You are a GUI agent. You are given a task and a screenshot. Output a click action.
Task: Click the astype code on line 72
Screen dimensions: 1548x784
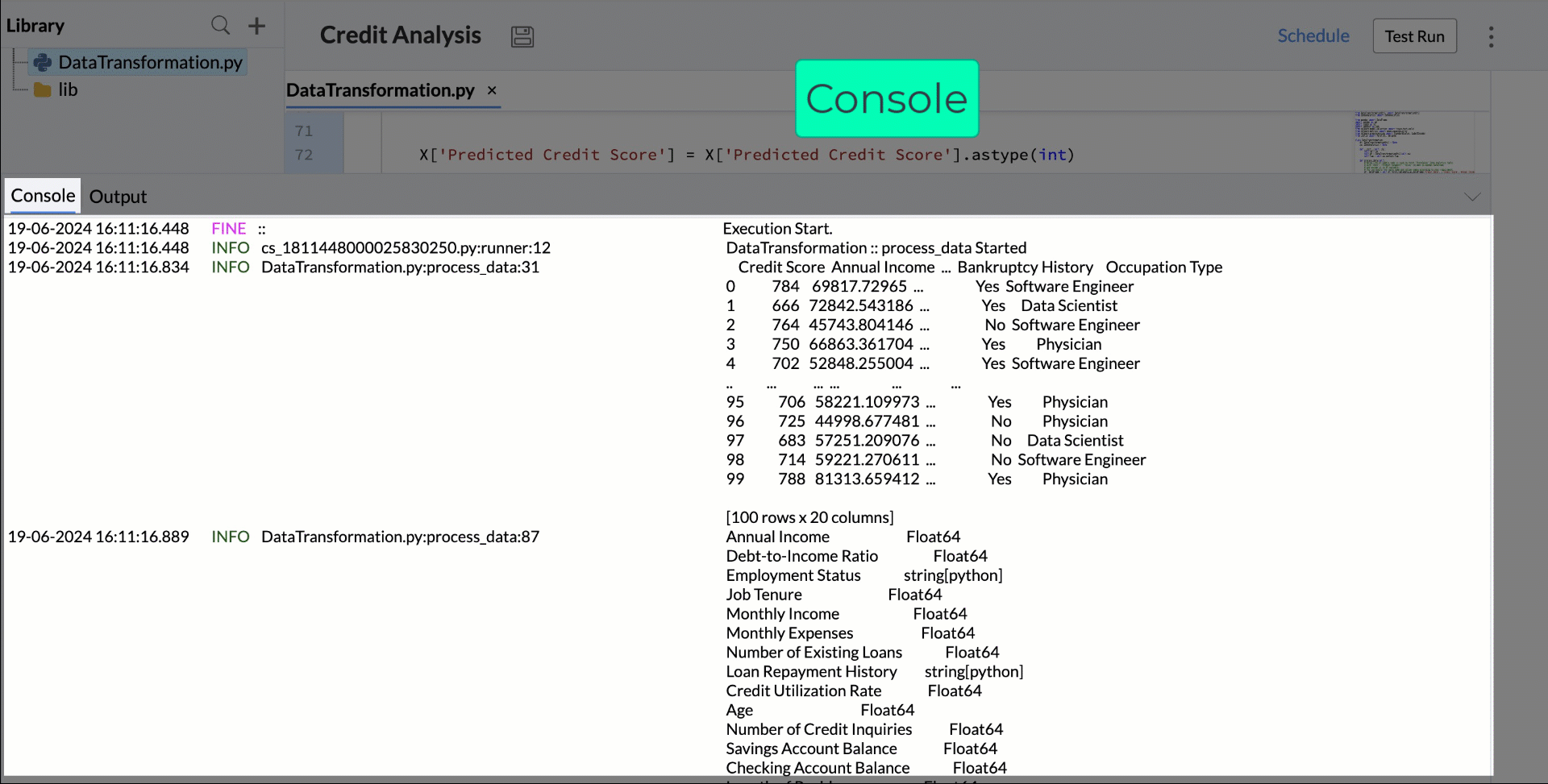[999, 155]
